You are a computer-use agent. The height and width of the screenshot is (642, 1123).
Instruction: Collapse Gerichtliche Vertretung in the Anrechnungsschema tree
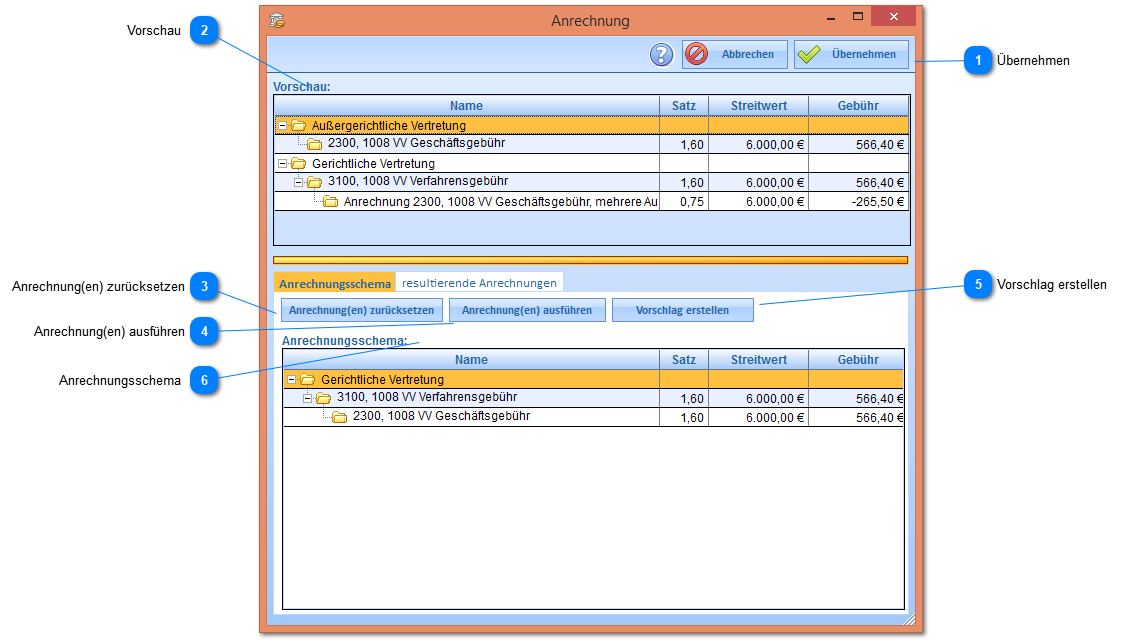click(292, 380)
